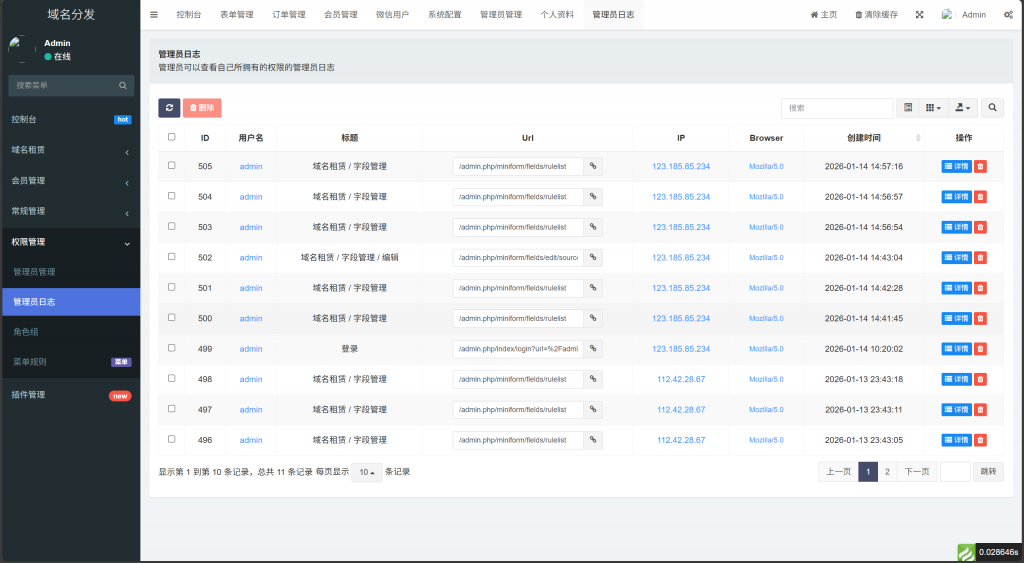The width and height of the screenshot is (1024, 563).
Task: Delete log row 505 with the red trash icon
Action: [980, 167]
